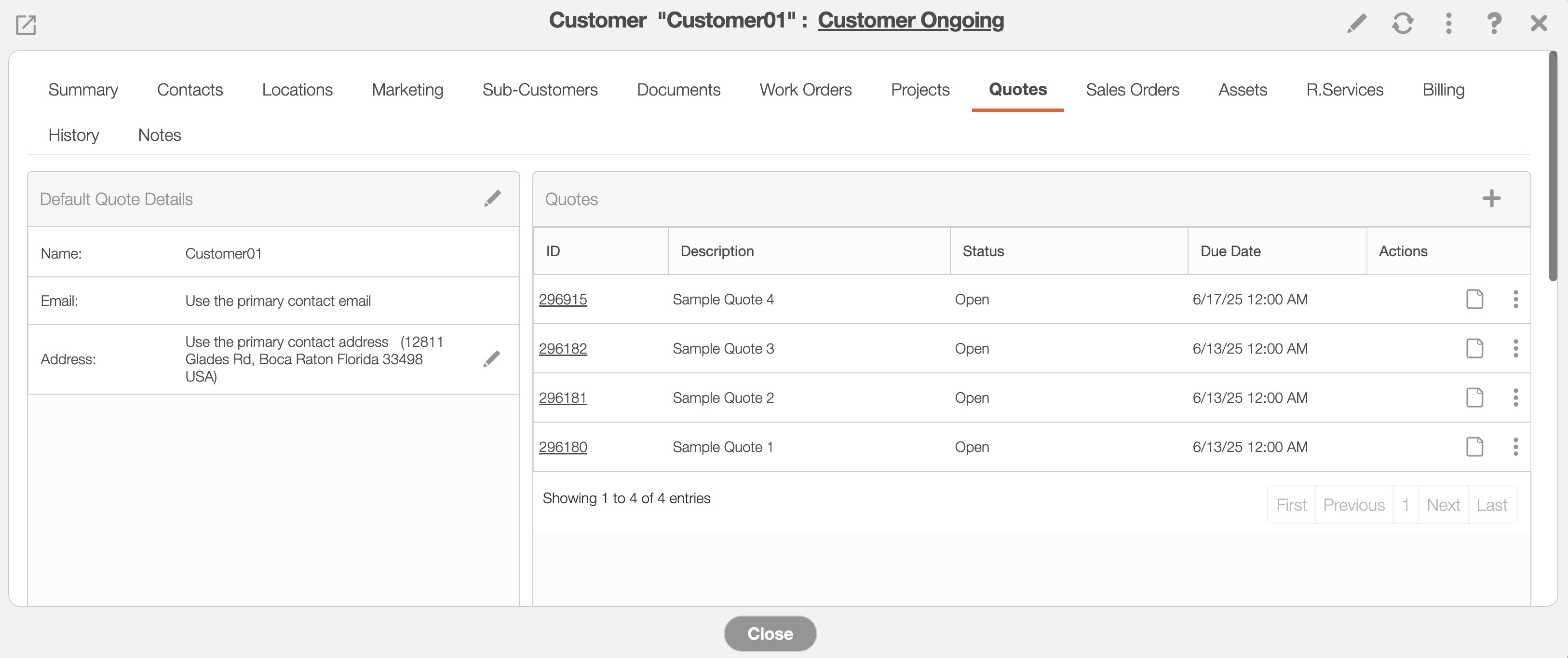1568x658 pixels.
Task: Go to the Sales Orders tab
Action: 1132,90
